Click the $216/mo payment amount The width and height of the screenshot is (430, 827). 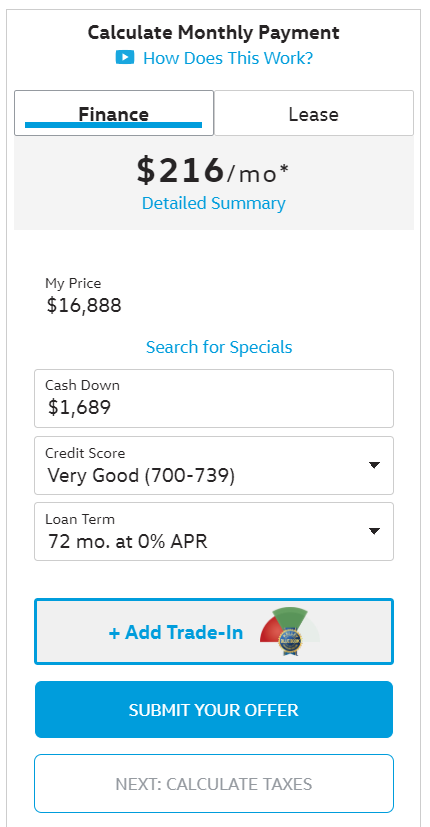213,171
